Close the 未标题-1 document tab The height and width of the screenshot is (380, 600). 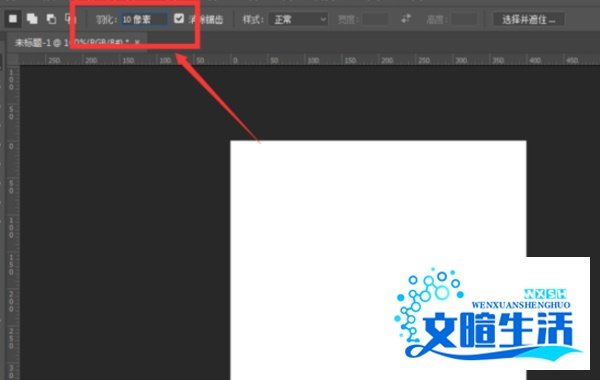[x=137, y=42]
